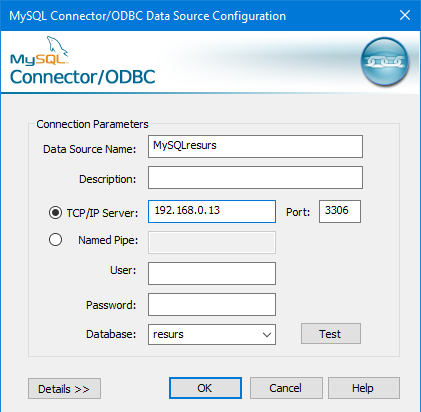
Task: Expand options with the Details >> button
Action: [64, 388]
